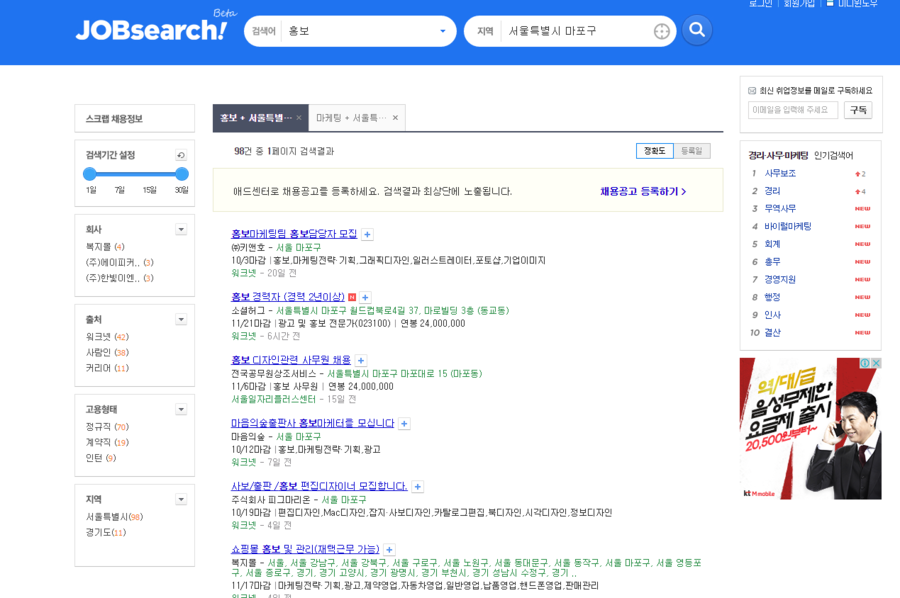Click popular keyword 경영지원
This screenshot has height=598, width=900.
(780, 279)
